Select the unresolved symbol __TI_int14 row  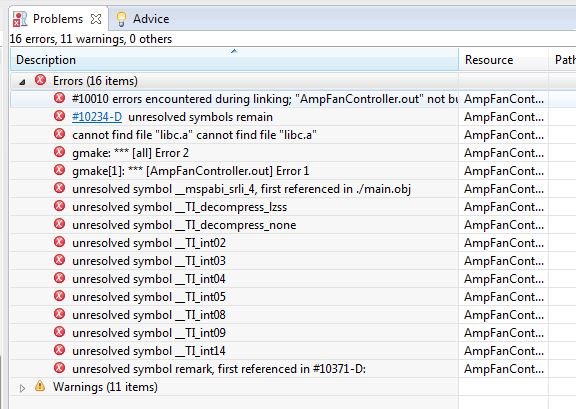pos(293,351)
